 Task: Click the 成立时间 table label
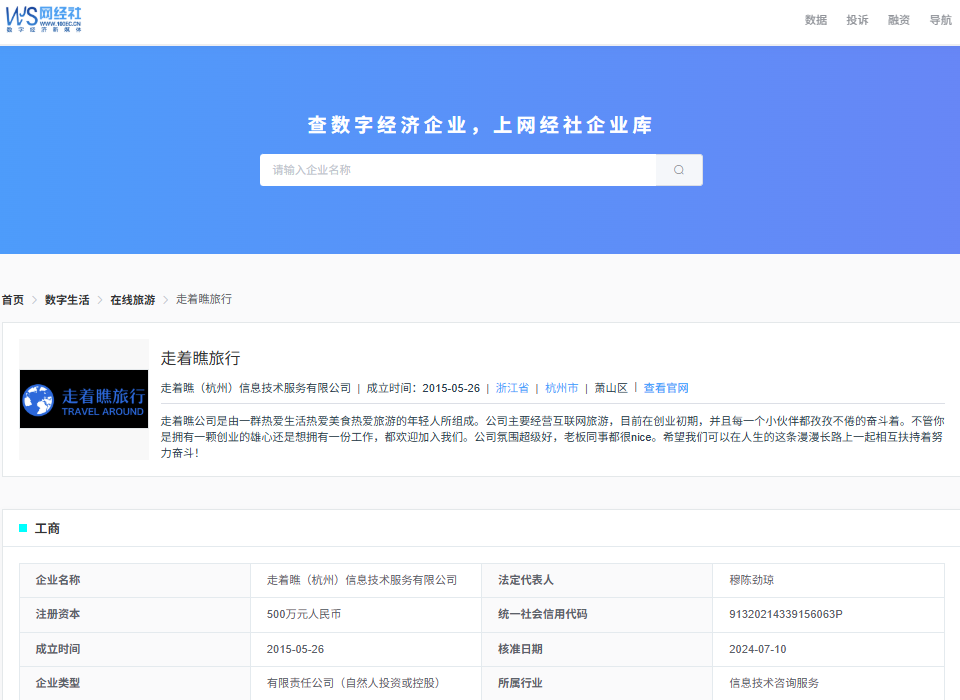(58, 649)
